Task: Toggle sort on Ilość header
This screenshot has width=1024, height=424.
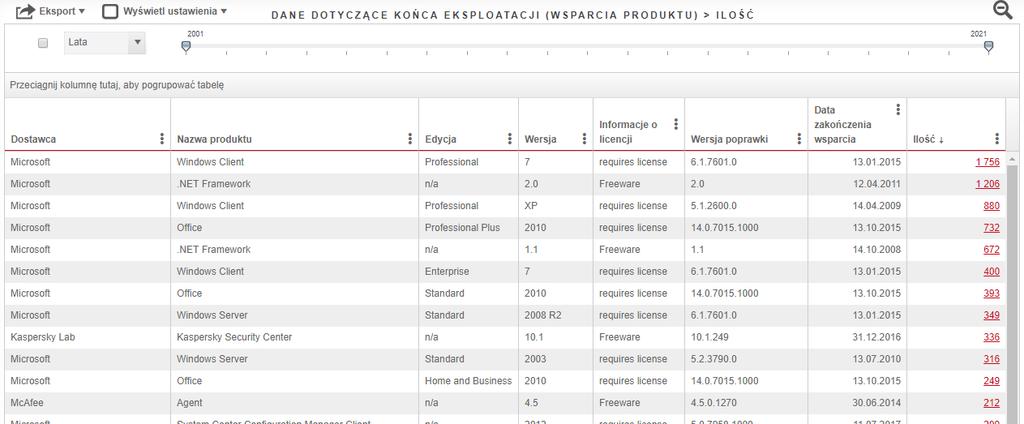Action: [928, 139]
